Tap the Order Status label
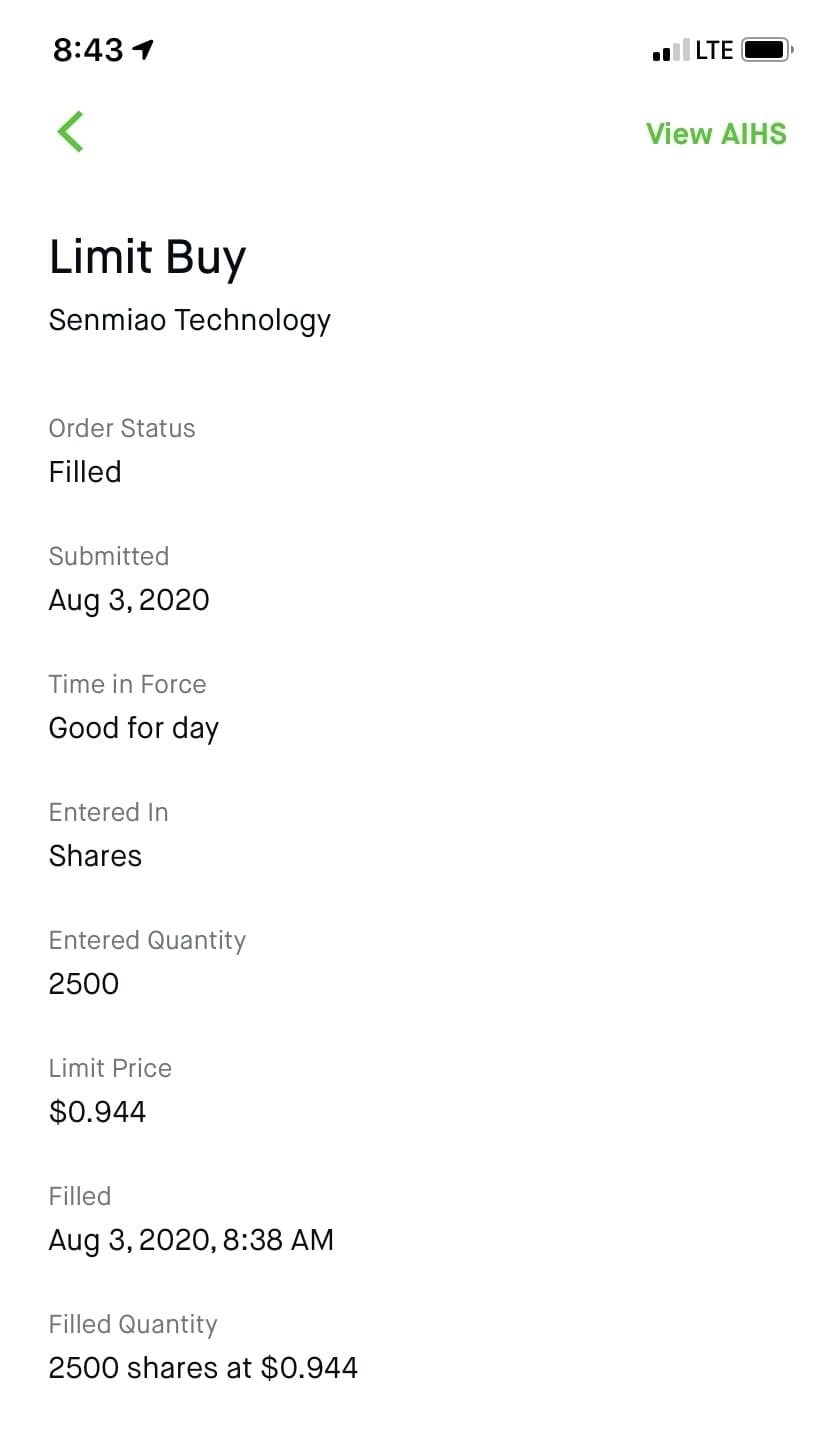Viewport: 828px width, 1429px height. tap(122, 428)
